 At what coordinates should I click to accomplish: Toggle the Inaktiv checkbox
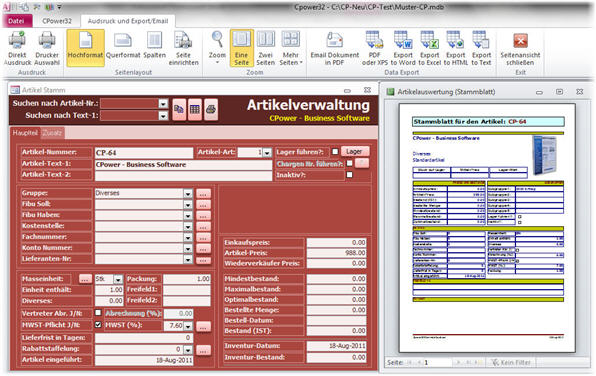[x=349, y=175]
